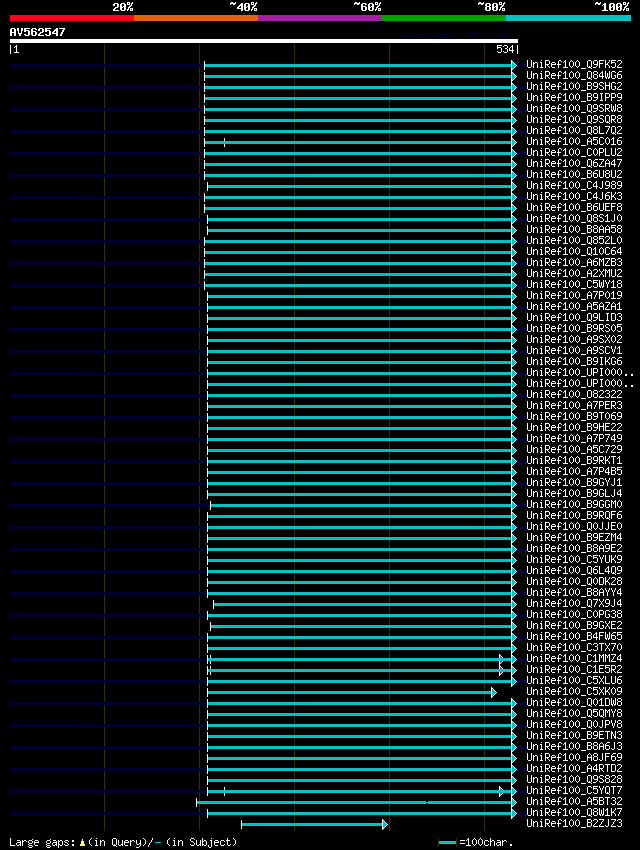
Task: Follow the UniRef100_A4RTD2 link
Action: (574, 768)
